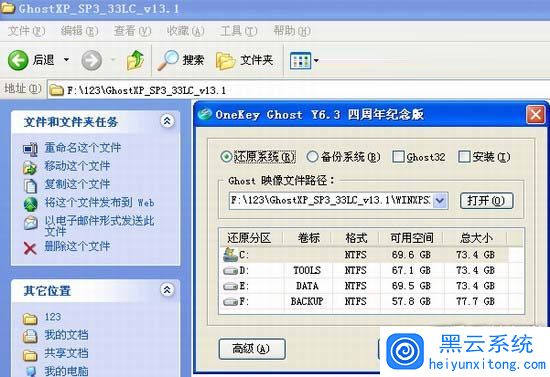550x377 pixels.
Task: Open Shared Documents (共享文档) link
Action: click(x=66, y=353)
